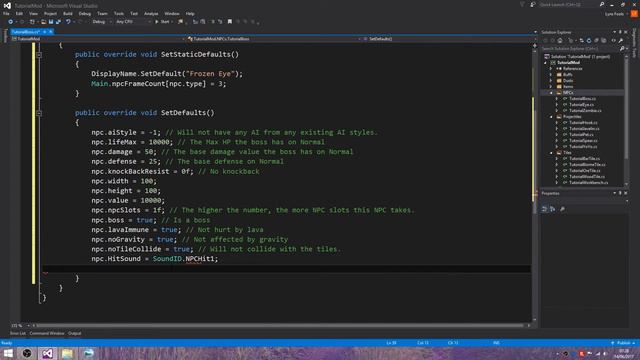Open the Command Window tab
The height and width of the screenshot is (360, 640).
[x=47, y=333]
